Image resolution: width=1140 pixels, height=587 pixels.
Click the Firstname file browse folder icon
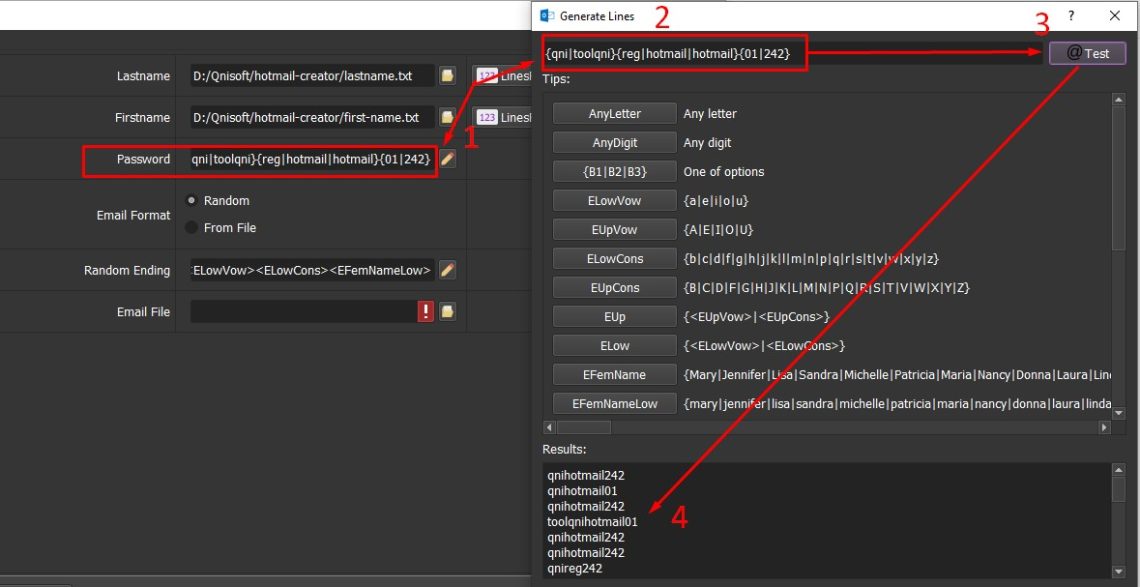(448, 118)
